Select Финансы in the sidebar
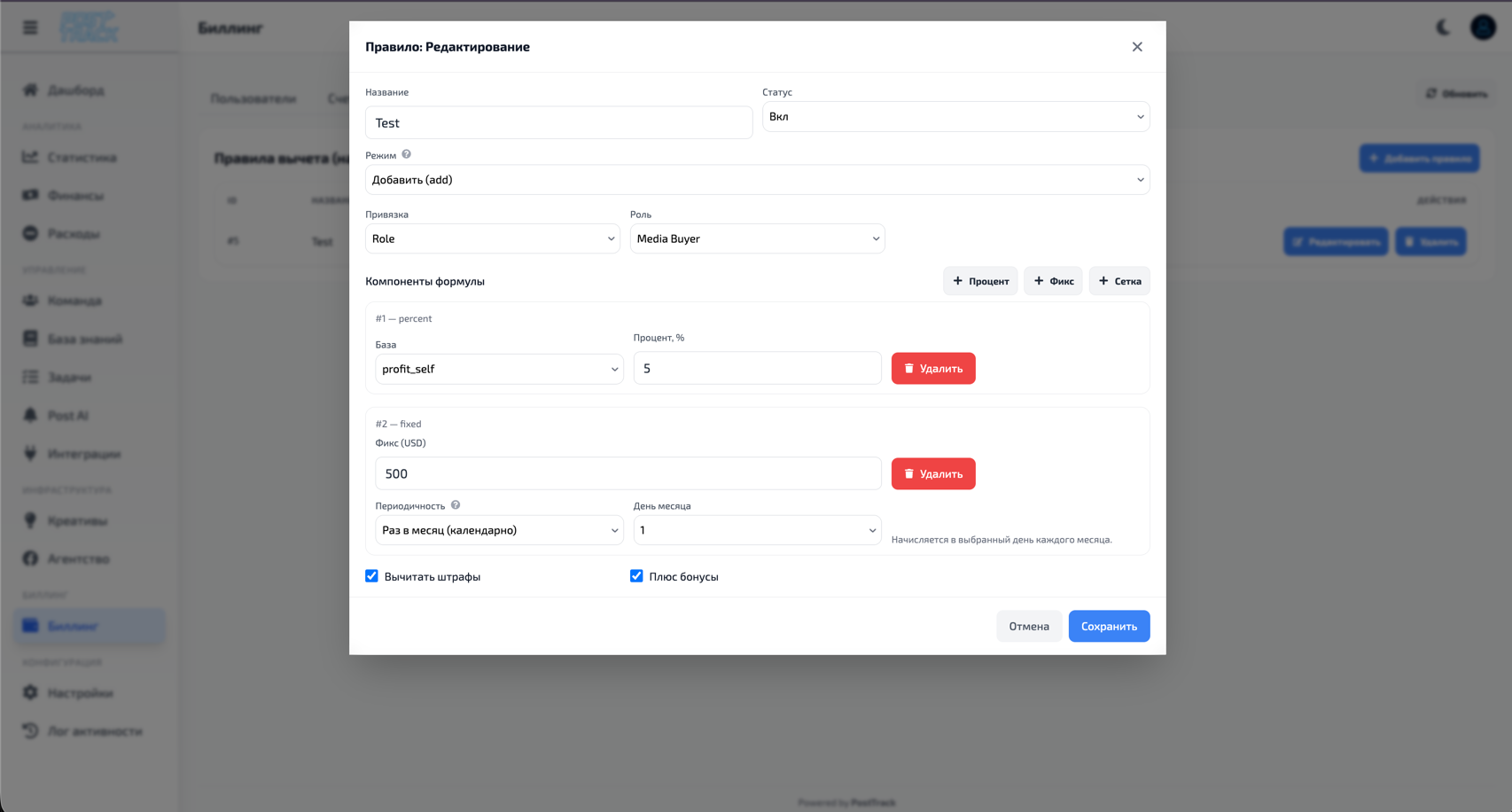Image resolution: width=1512 pixels, height=812 pixels. (x=78, y=195)
